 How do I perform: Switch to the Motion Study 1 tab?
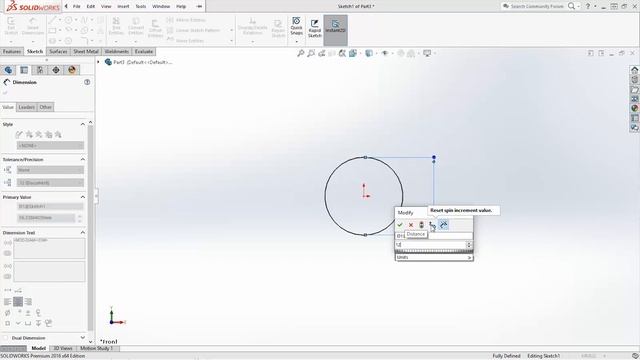pos(97,348)
